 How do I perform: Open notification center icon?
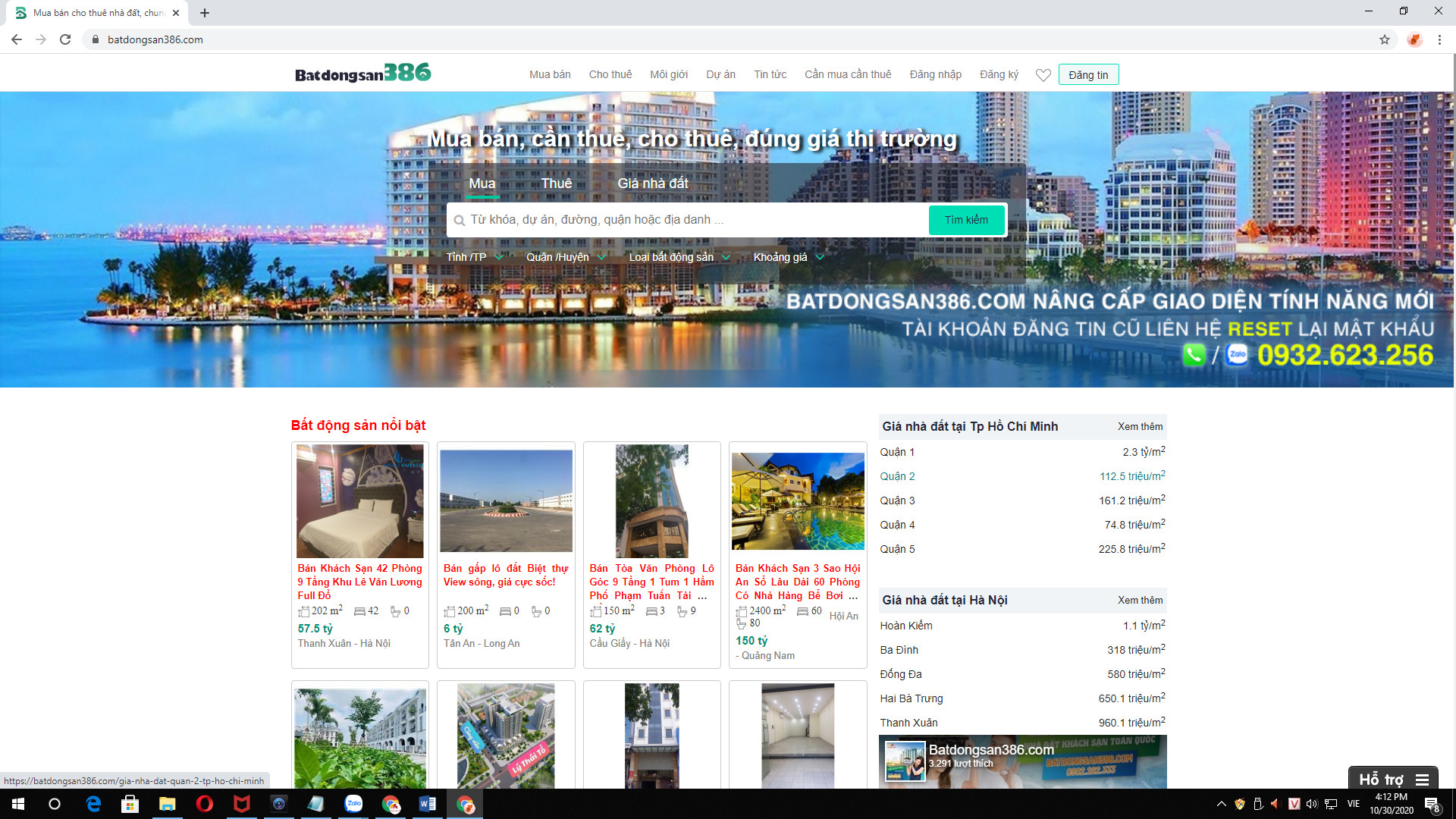point(1432,804)
